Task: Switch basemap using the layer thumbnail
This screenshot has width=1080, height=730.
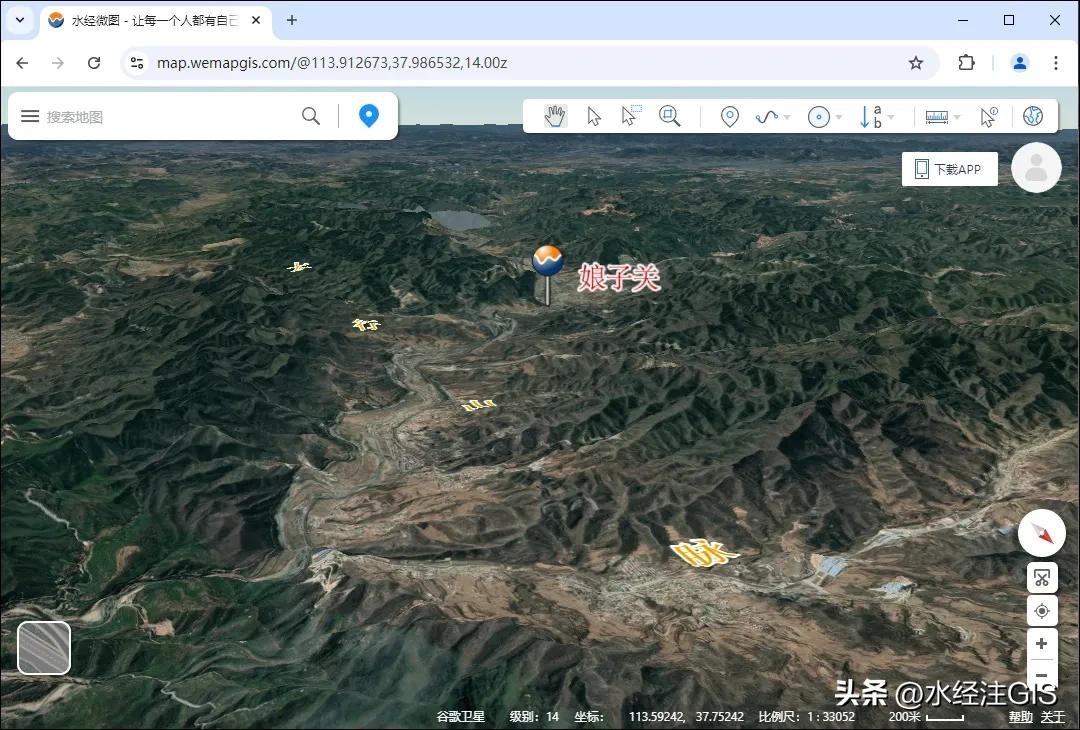Action: coord(44,648)
